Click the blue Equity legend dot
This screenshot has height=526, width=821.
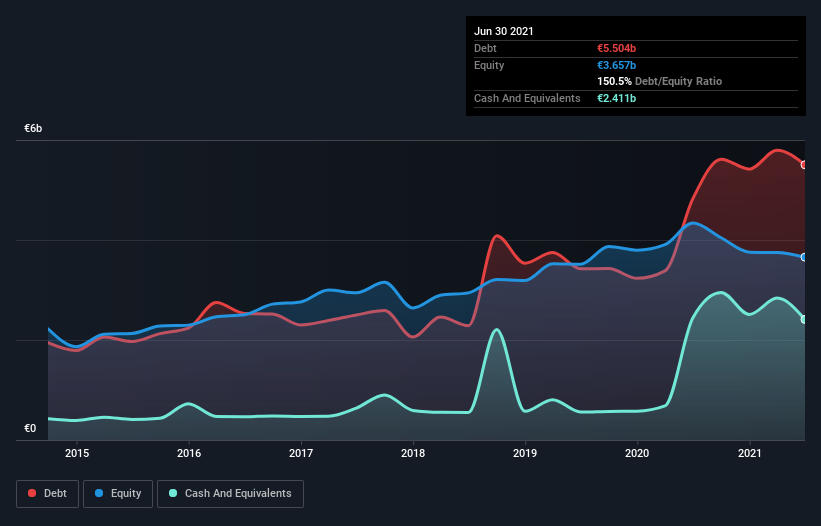click(99, 494)
